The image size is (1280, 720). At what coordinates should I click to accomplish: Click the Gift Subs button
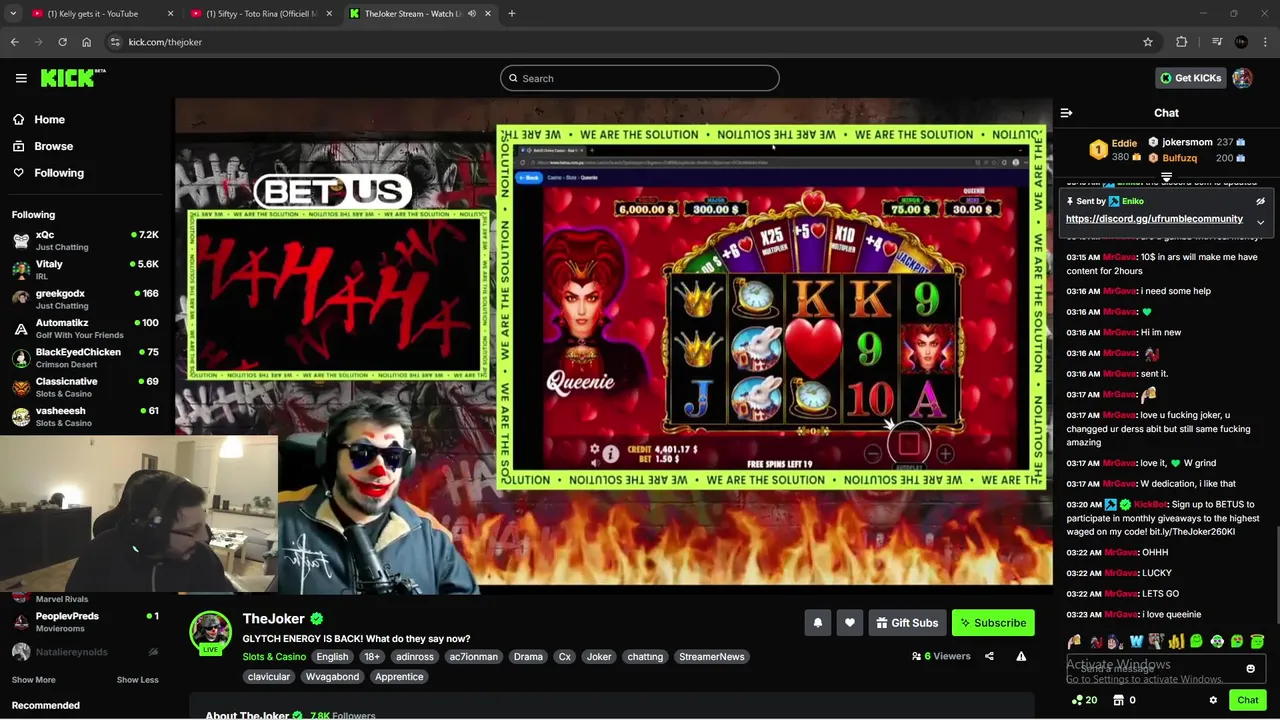907,623
